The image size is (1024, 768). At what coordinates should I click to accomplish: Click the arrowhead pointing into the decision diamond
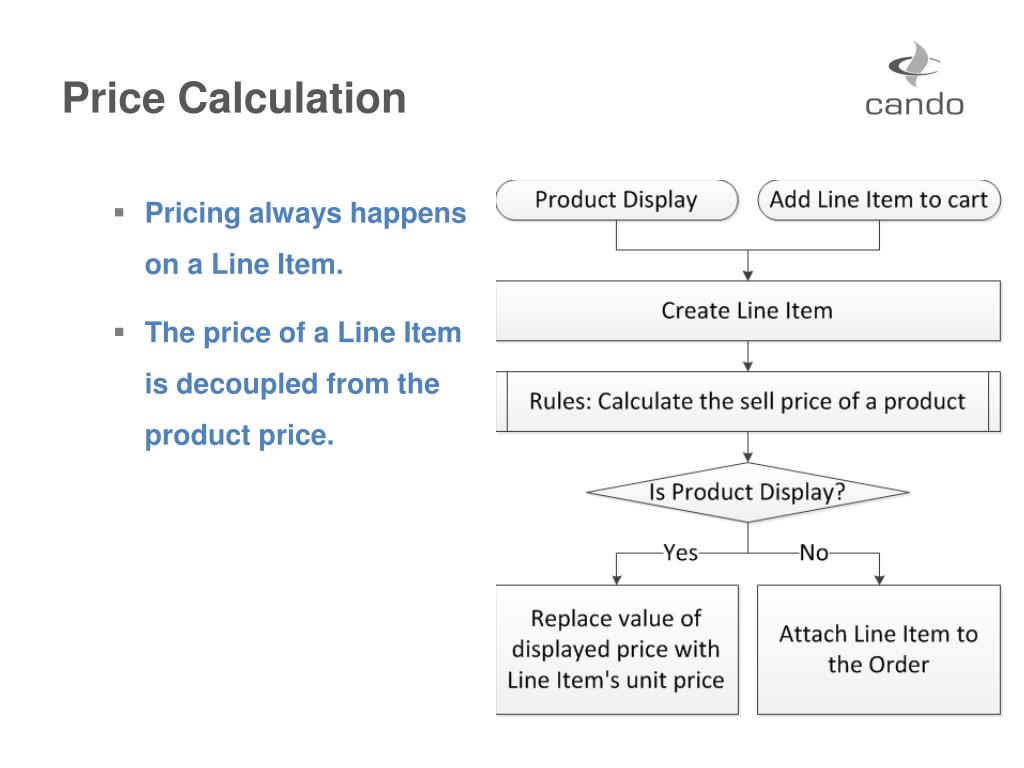pyautogui.click(x=748, y=457)
